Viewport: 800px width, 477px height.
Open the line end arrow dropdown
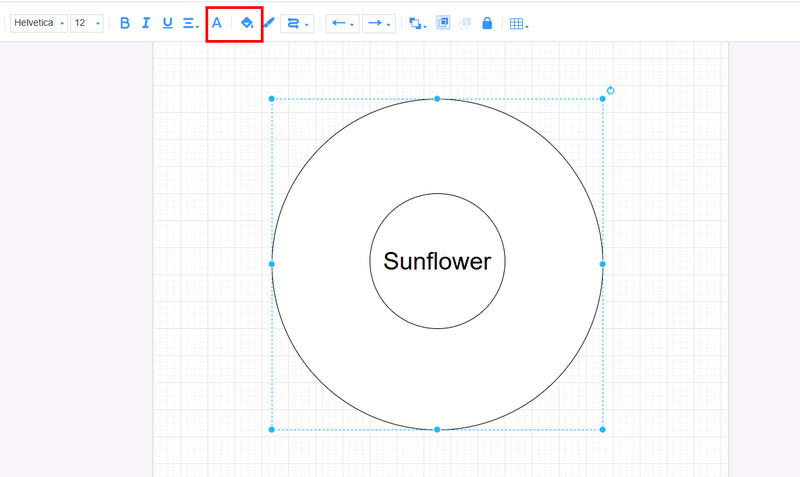377,23
